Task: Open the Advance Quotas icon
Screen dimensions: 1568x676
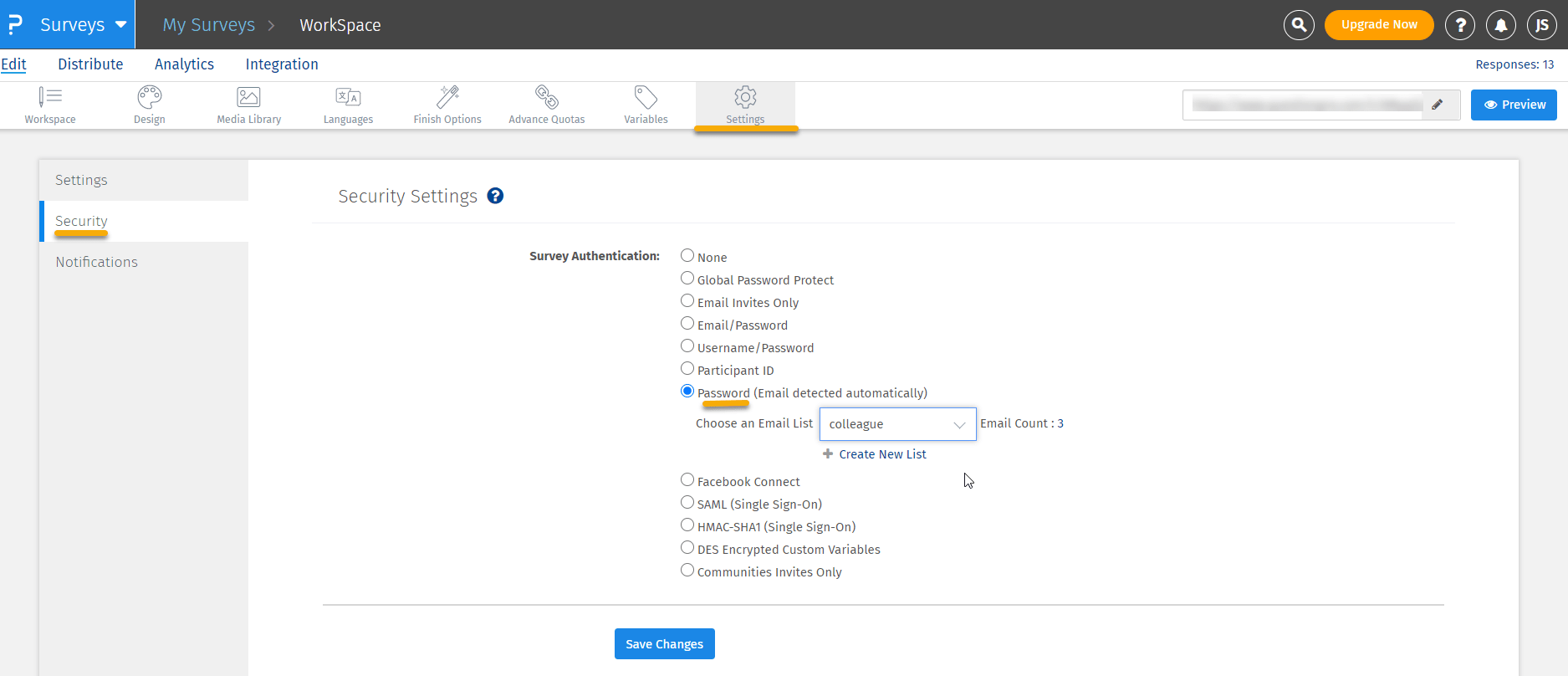Action: point(547,98)
